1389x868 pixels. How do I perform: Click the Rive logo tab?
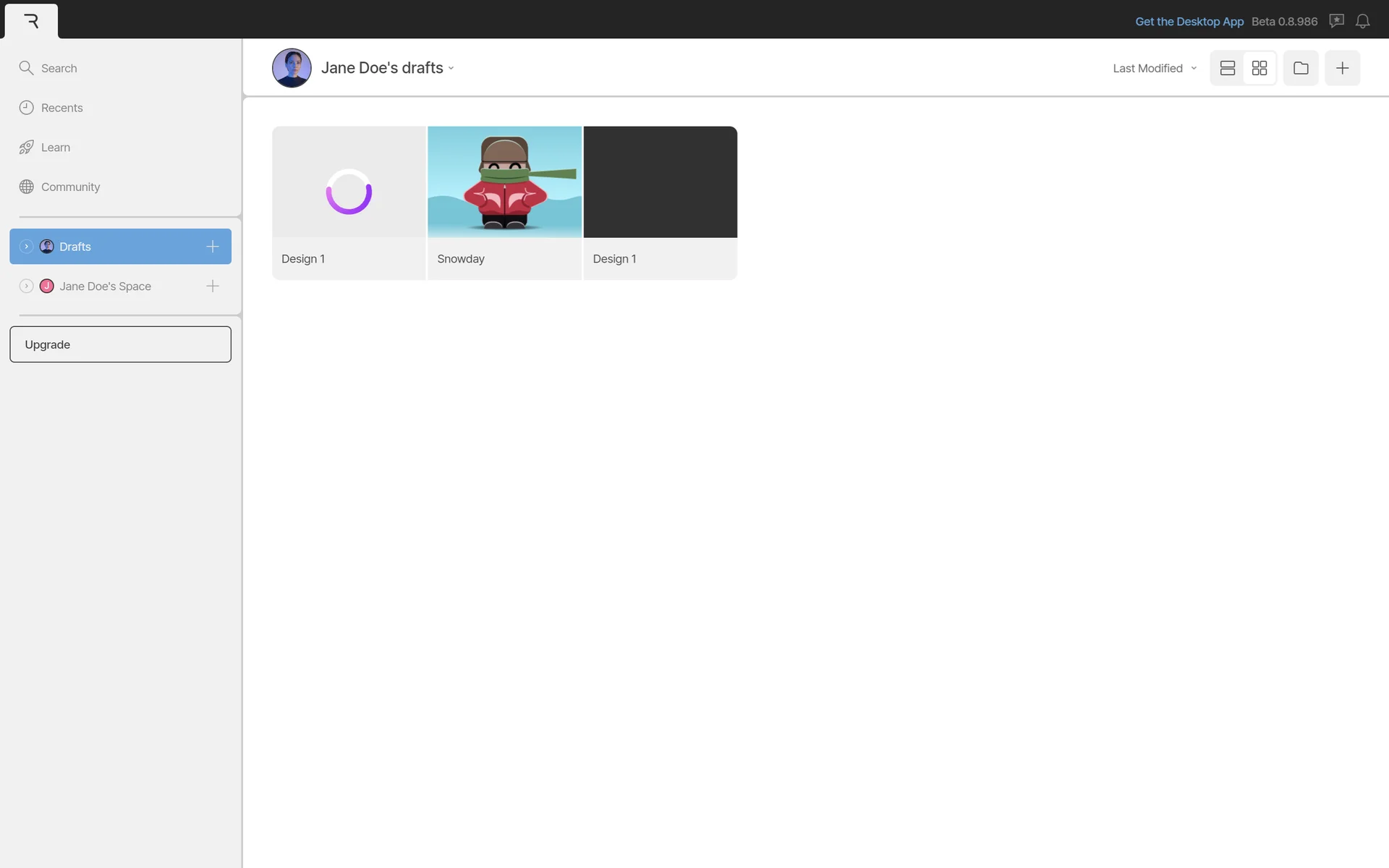tap(31, 21)
